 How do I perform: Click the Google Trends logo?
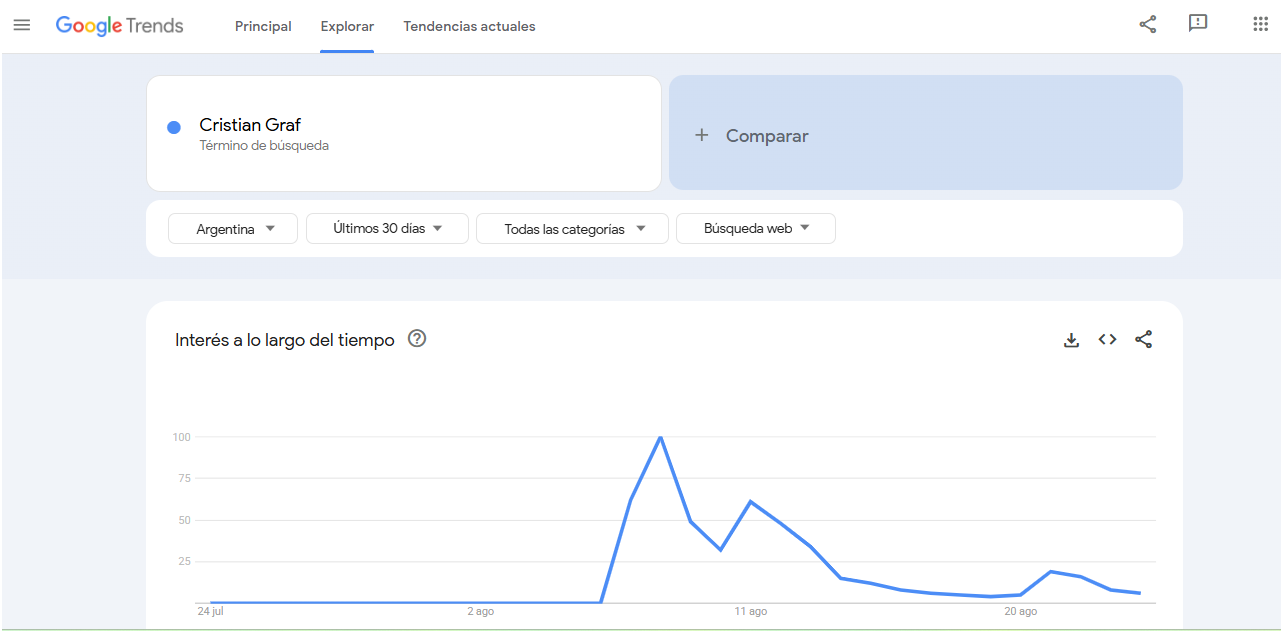(x=120, y=26)
